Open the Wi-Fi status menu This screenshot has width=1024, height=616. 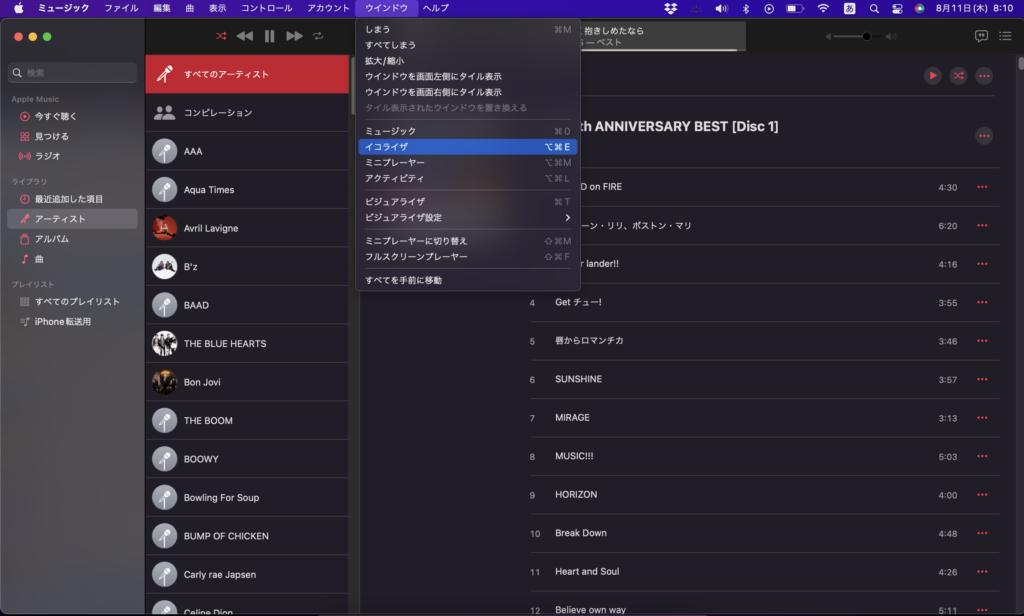click(823, 8)
